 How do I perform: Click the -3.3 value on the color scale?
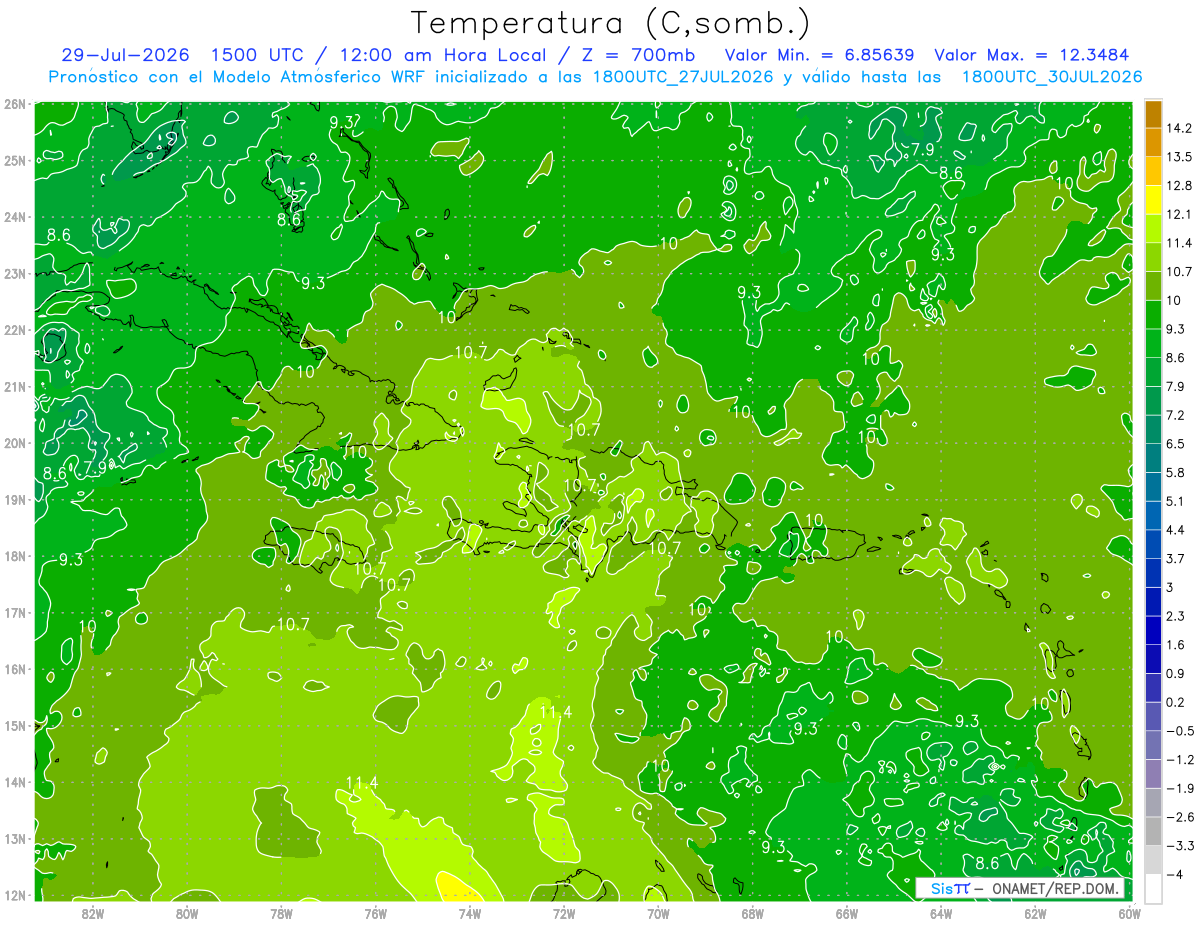[x=1180, y=846]
